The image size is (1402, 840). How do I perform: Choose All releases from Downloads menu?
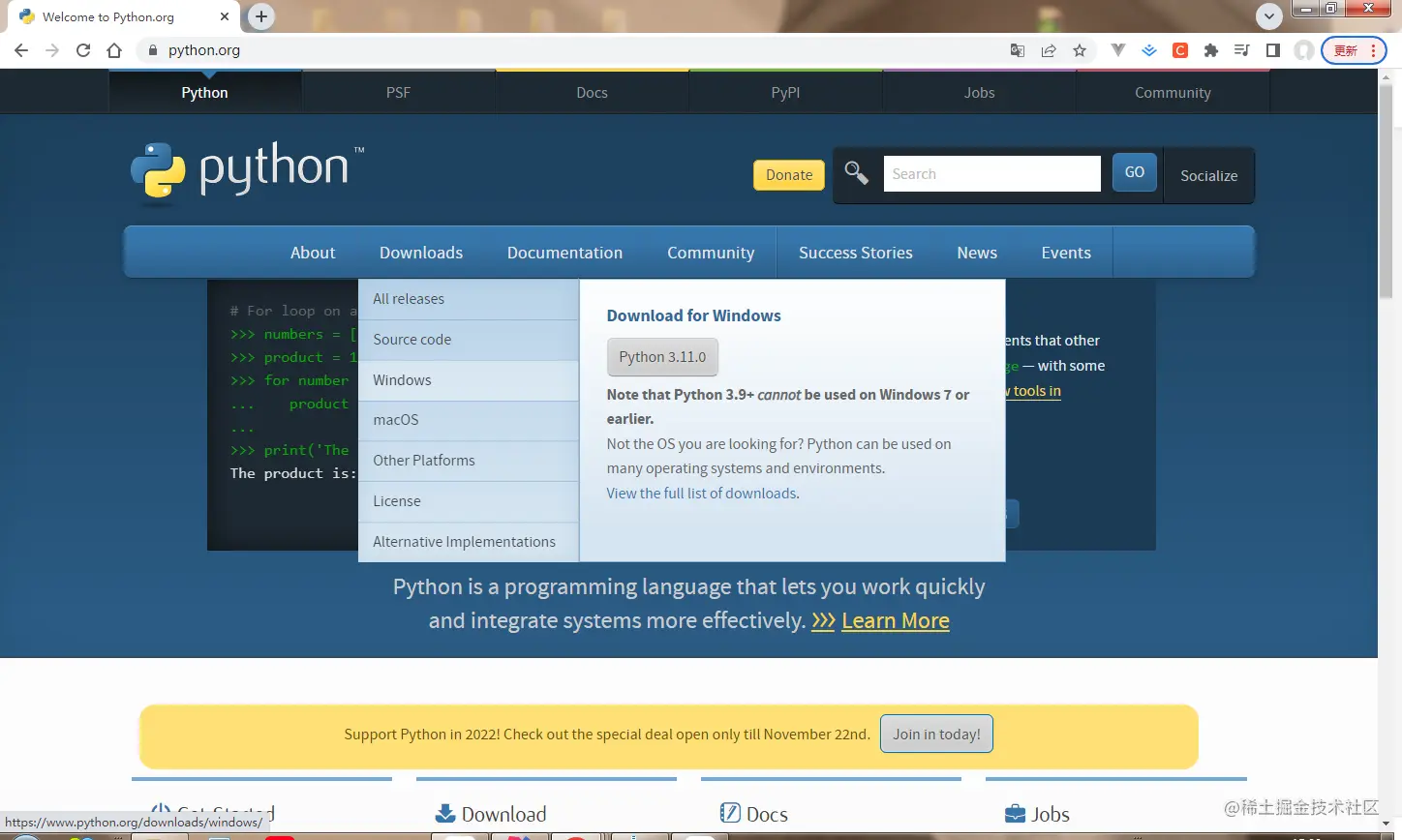point(469,299)
